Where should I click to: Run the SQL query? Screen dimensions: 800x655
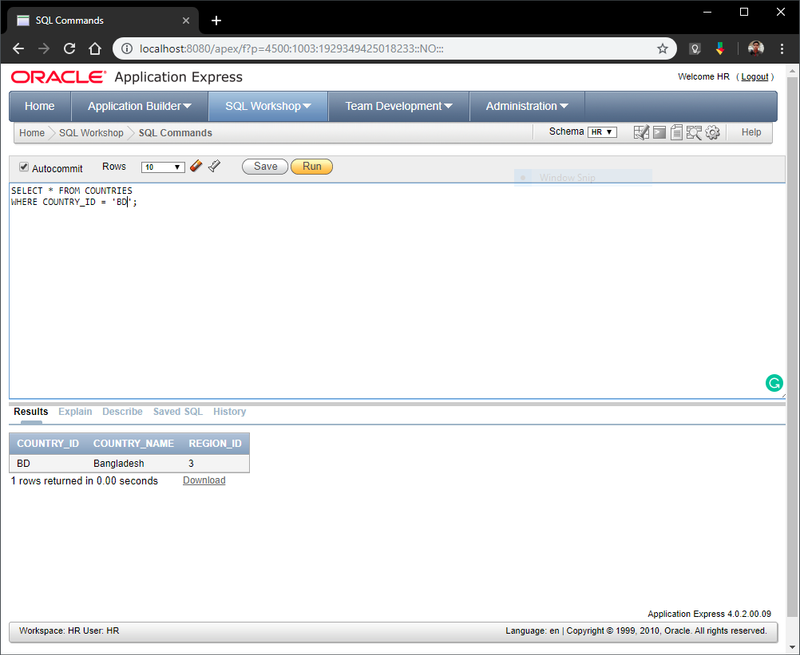click(312, 166)
